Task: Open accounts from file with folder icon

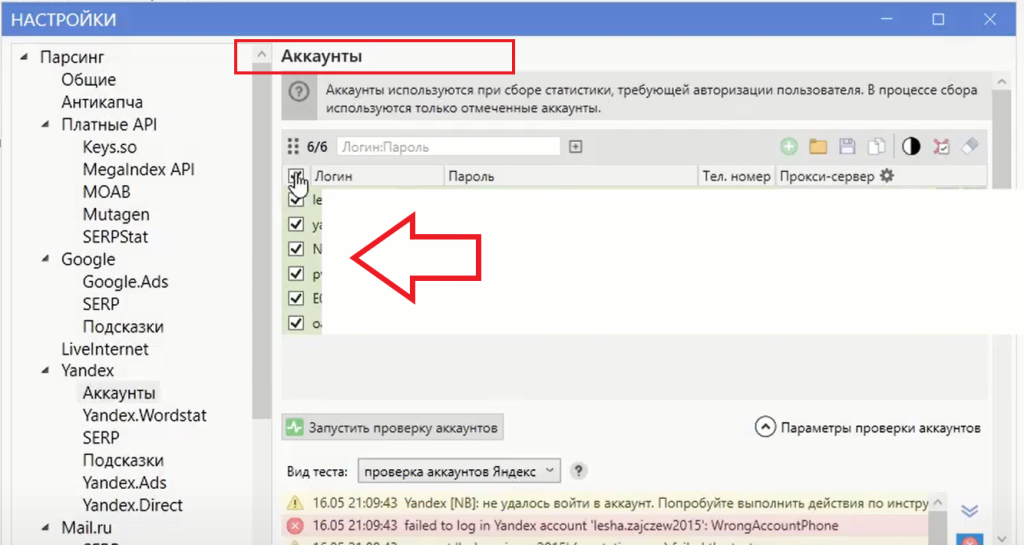Action: [x=818, y=146]
